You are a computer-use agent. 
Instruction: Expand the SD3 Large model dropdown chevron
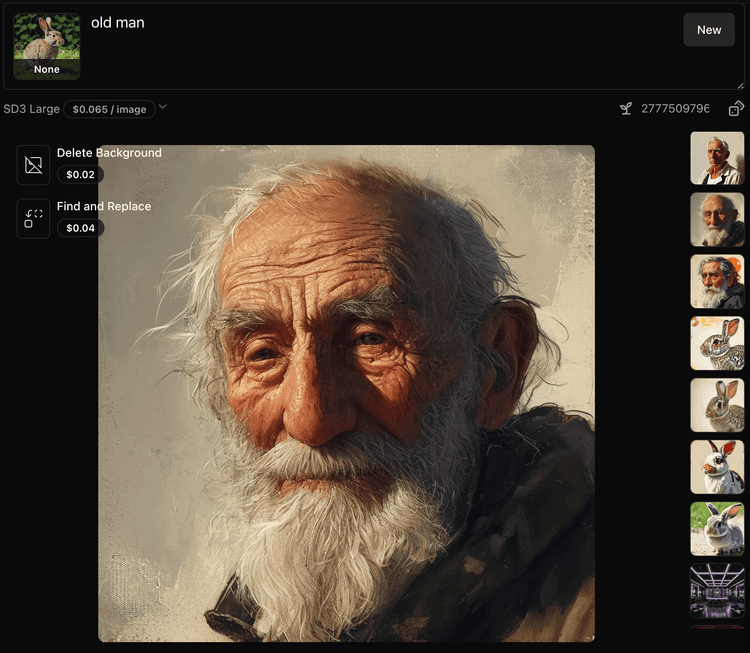163,108
